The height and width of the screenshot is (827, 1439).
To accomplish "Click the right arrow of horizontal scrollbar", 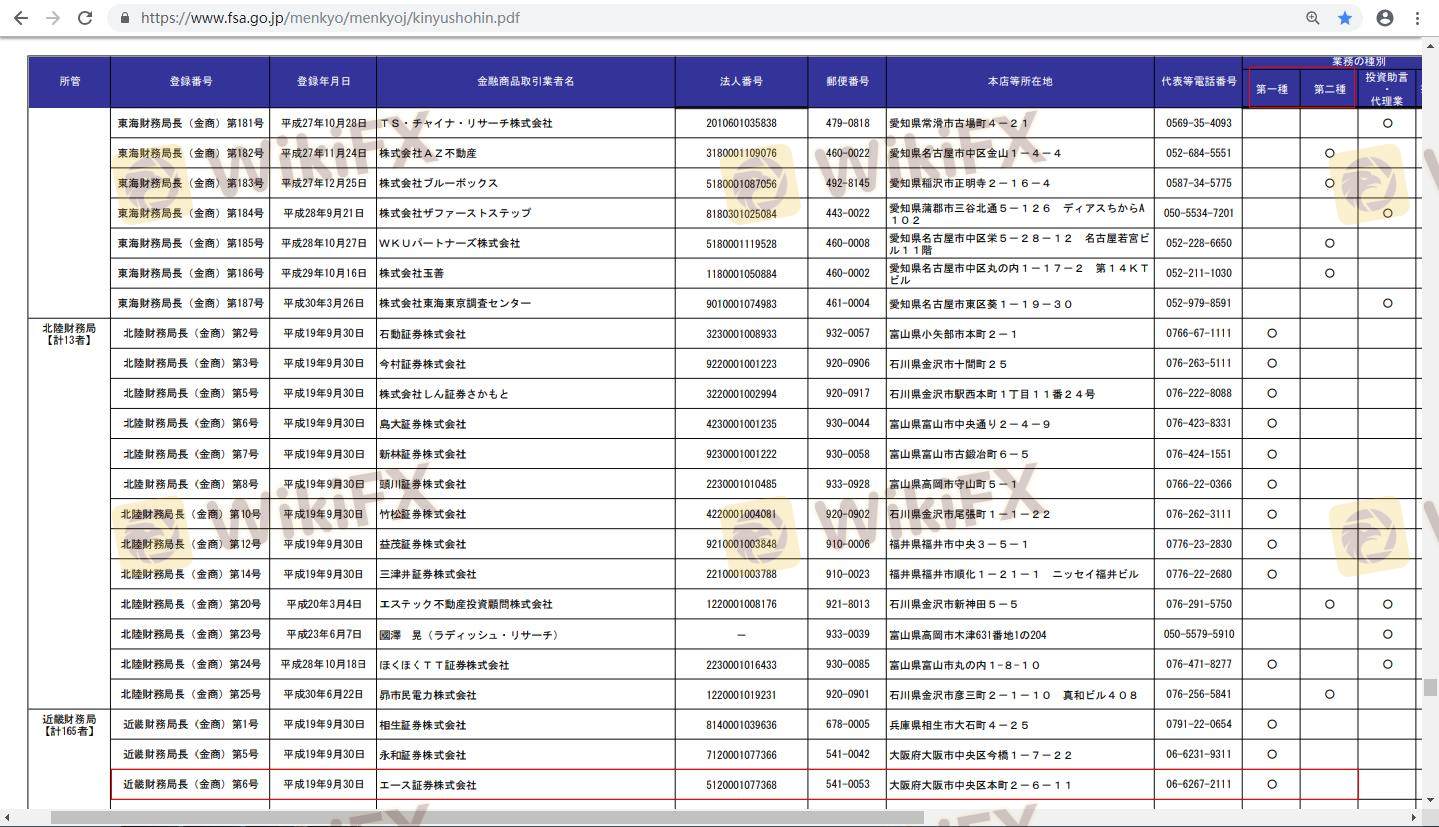I will pyautogui.click(x=1414, y=818).
